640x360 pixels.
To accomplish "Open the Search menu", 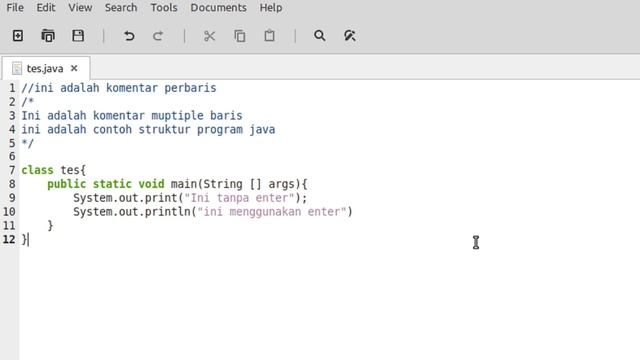I will [121, 8].
